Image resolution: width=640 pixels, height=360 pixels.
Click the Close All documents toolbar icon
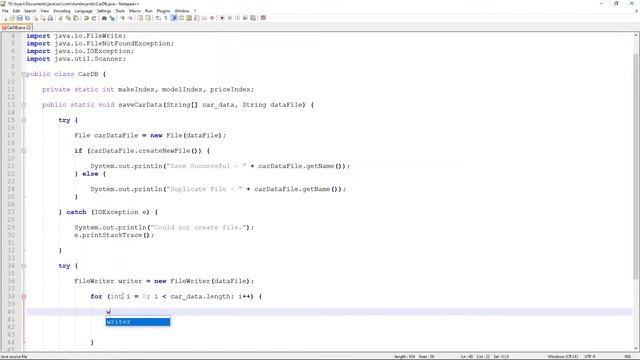pyautogui.click(x=43, y=18)
